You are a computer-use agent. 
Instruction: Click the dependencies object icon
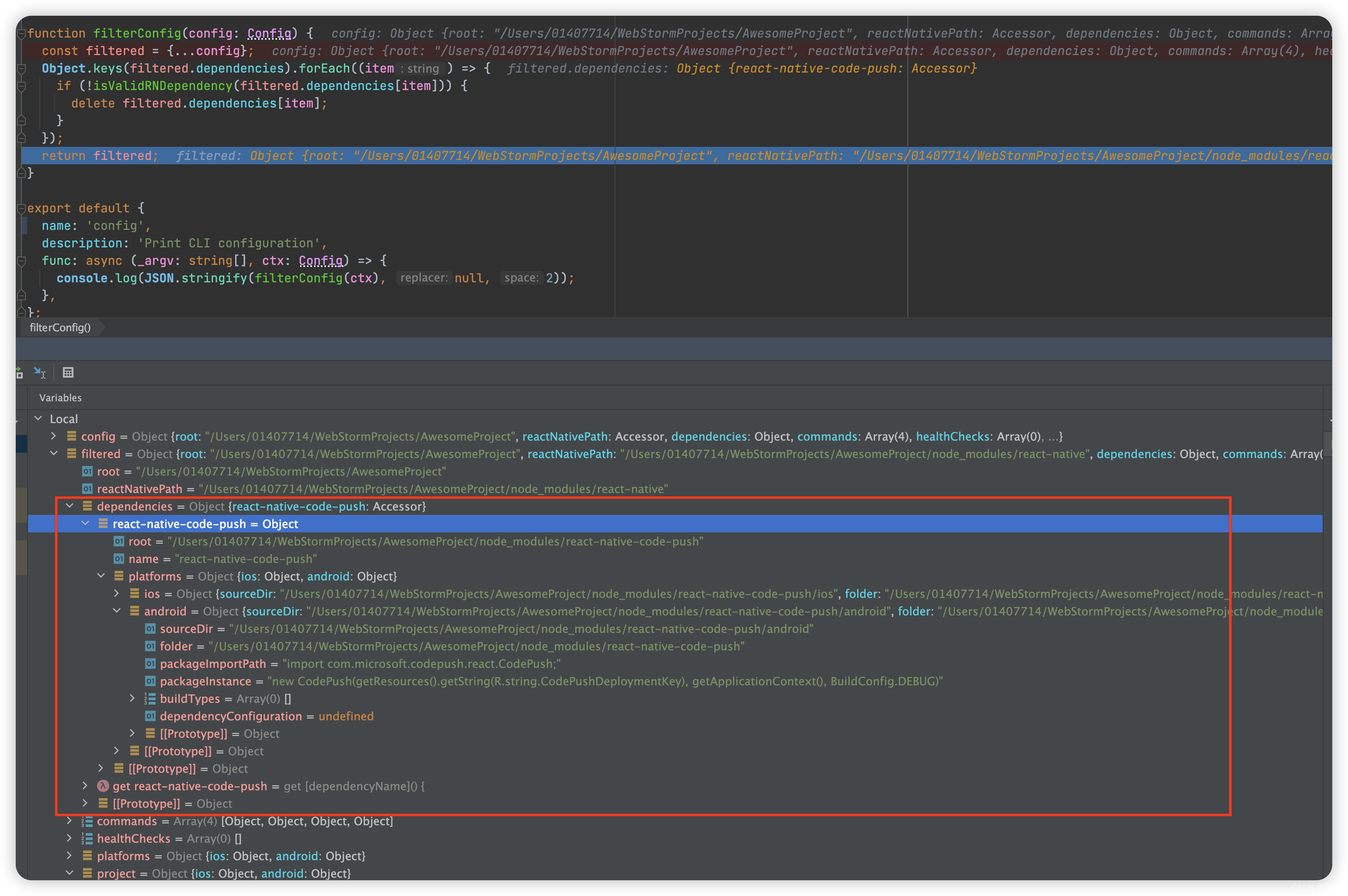point(87,506)
